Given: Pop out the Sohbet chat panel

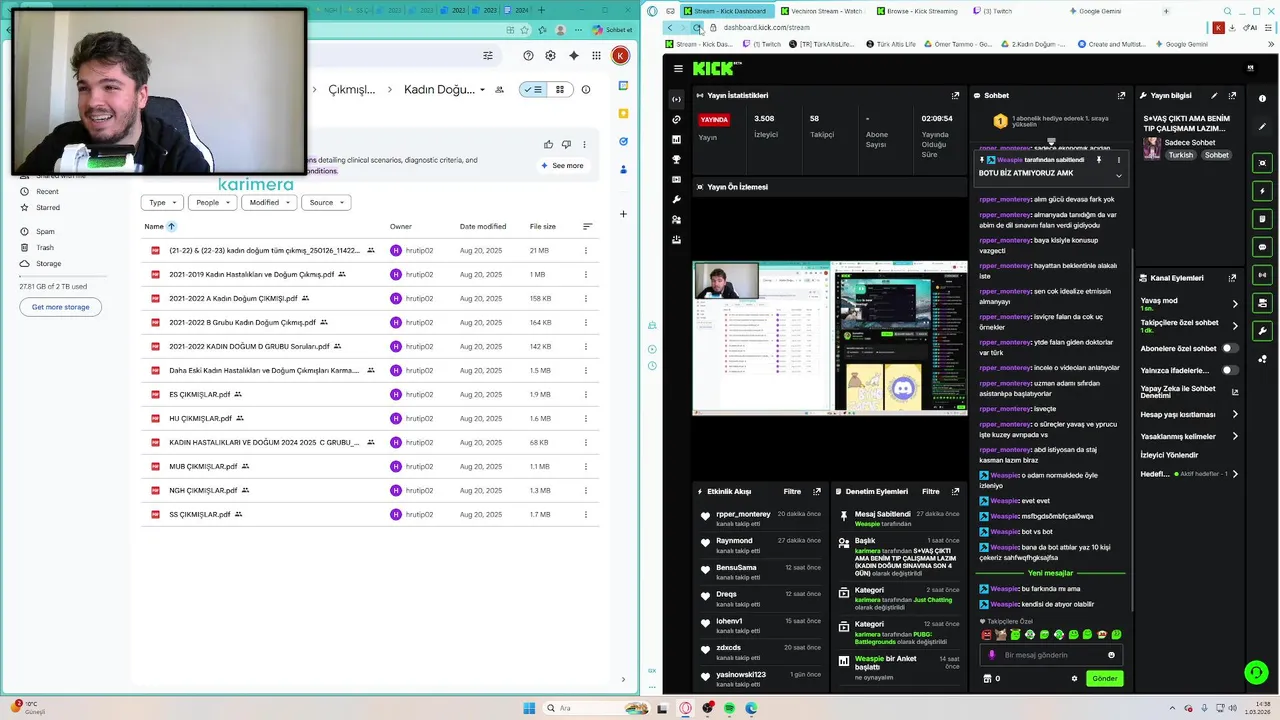Looking at the screenshot, I should point(1121,96).
